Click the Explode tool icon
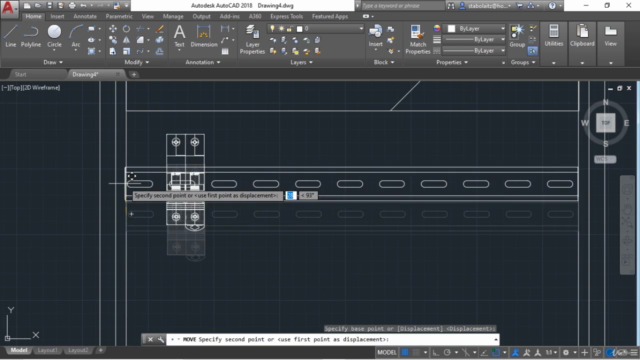Screen dimensions: 640x360 coord(160,40)
